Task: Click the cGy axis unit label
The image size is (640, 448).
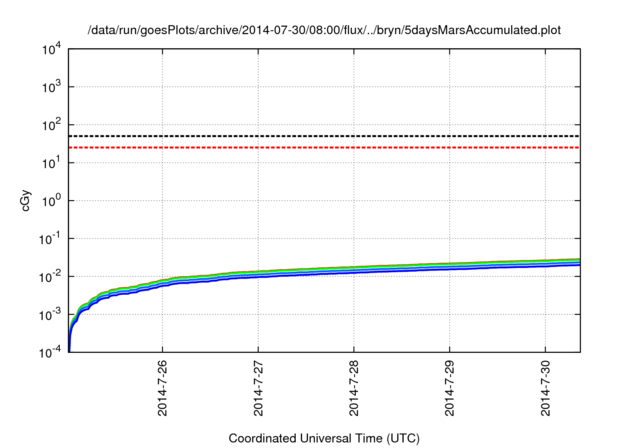Action: (25, 201)
